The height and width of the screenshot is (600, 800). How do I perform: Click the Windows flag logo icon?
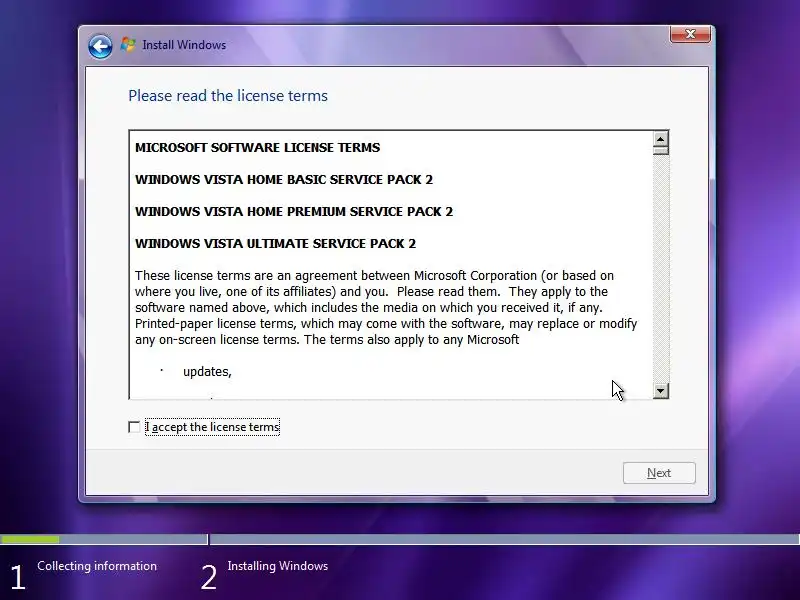click(x=128, y=45)
